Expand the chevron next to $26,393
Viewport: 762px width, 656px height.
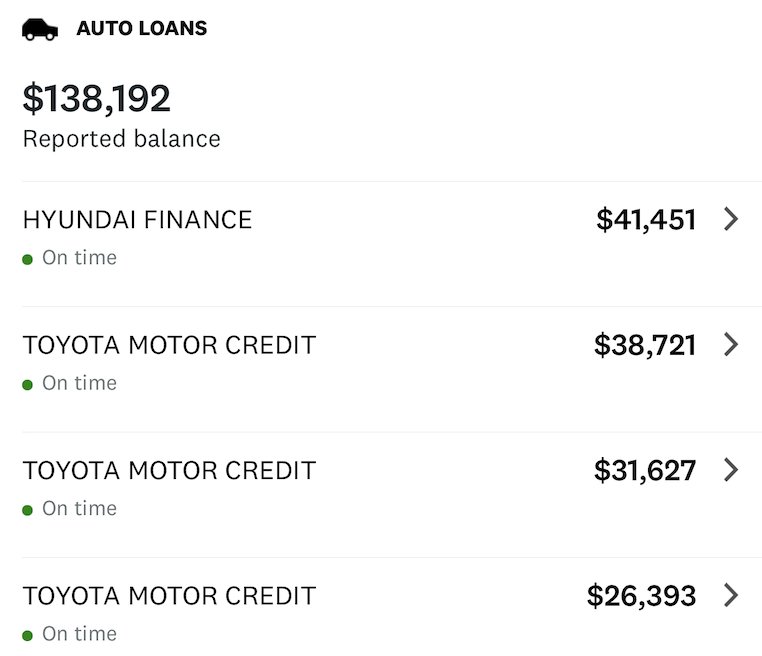pos(731,595)
